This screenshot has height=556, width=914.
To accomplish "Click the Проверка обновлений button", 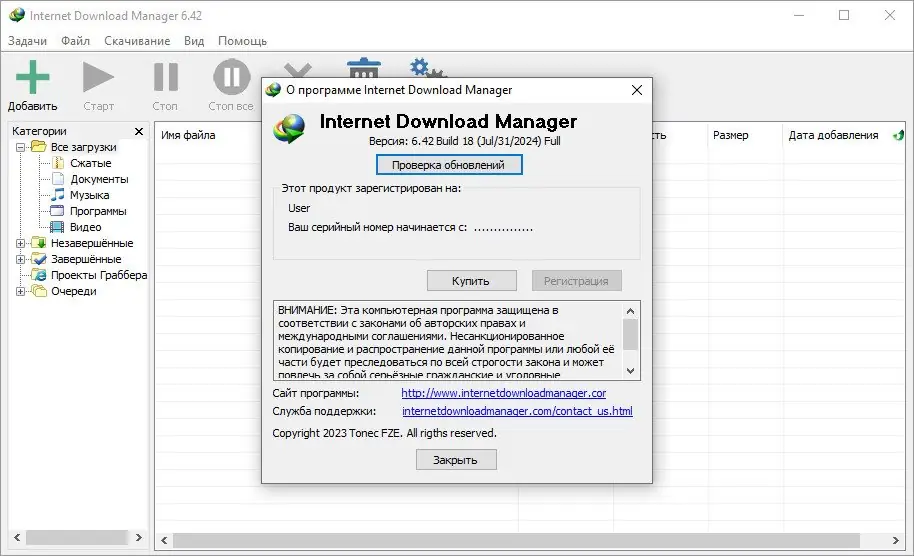I will coord(449,165).
